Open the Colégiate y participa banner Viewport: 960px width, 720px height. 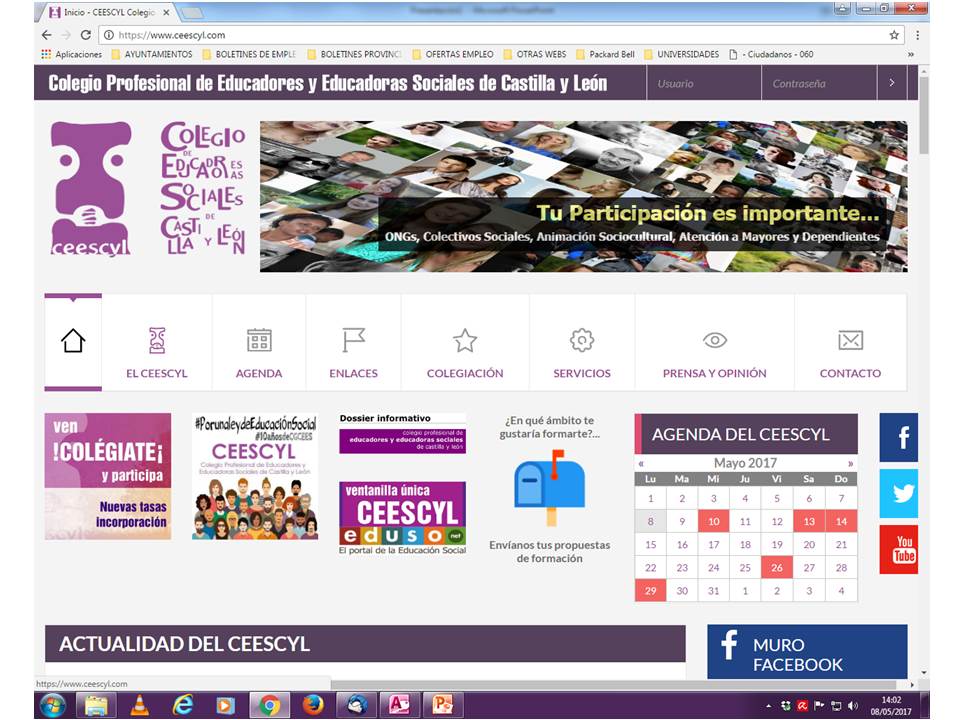click(108, 476)
